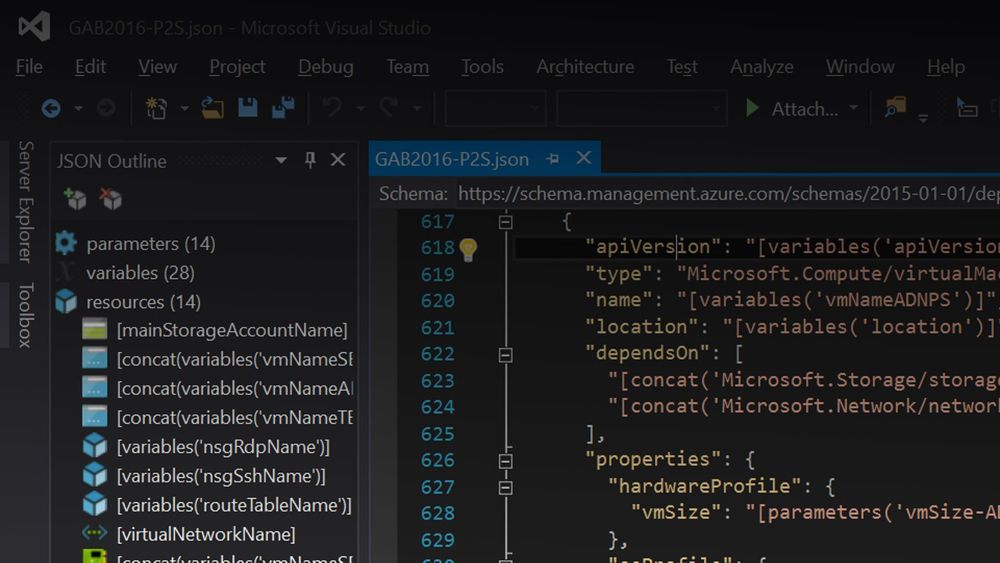The height and width of the screenshot is (563, 1000).
Task: Open the Architecture menu
Action: 585,66
